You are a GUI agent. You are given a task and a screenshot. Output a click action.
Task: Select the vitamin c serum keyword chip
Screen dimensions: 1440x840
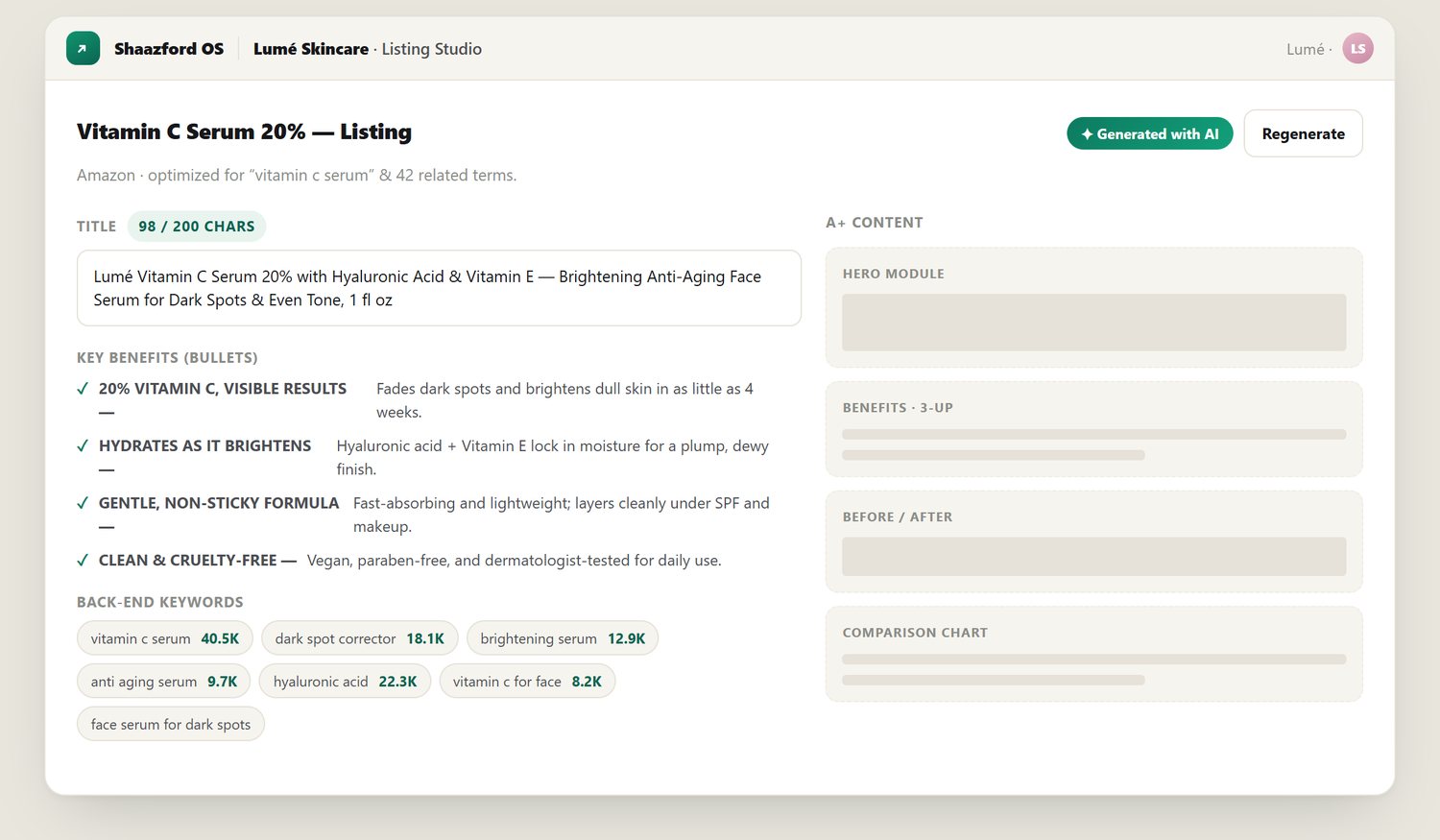coord(165,638)
